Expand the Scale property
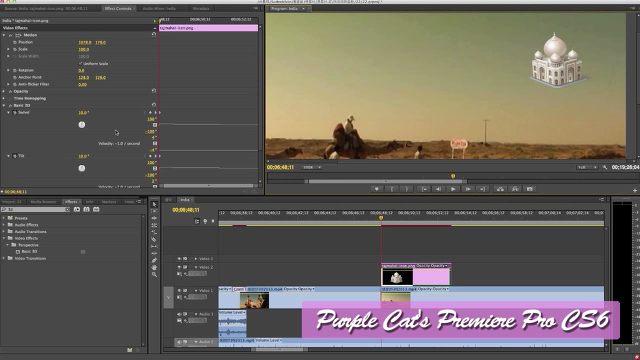The height and width of the screenshot is (360, 640). (x=8, y=49)
